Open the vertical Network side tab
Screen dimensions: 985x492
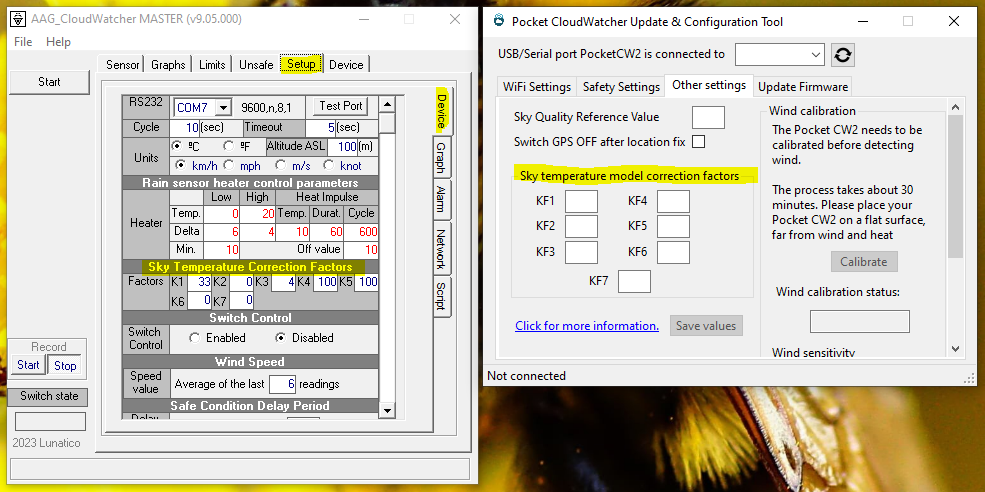(x=440, y=249)
